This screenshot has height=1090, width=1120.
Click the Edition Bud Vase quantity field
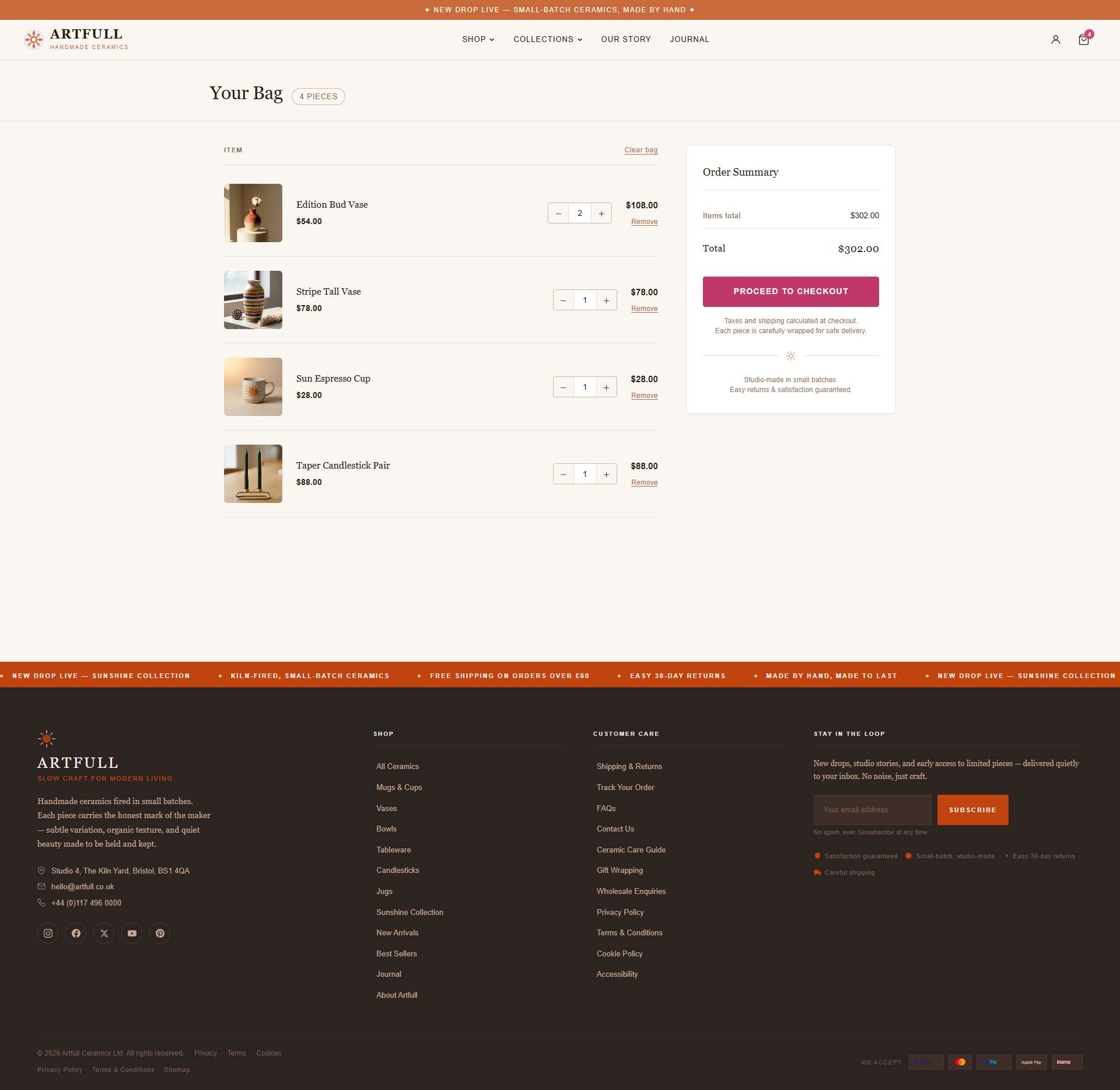(x=580, y=214)
